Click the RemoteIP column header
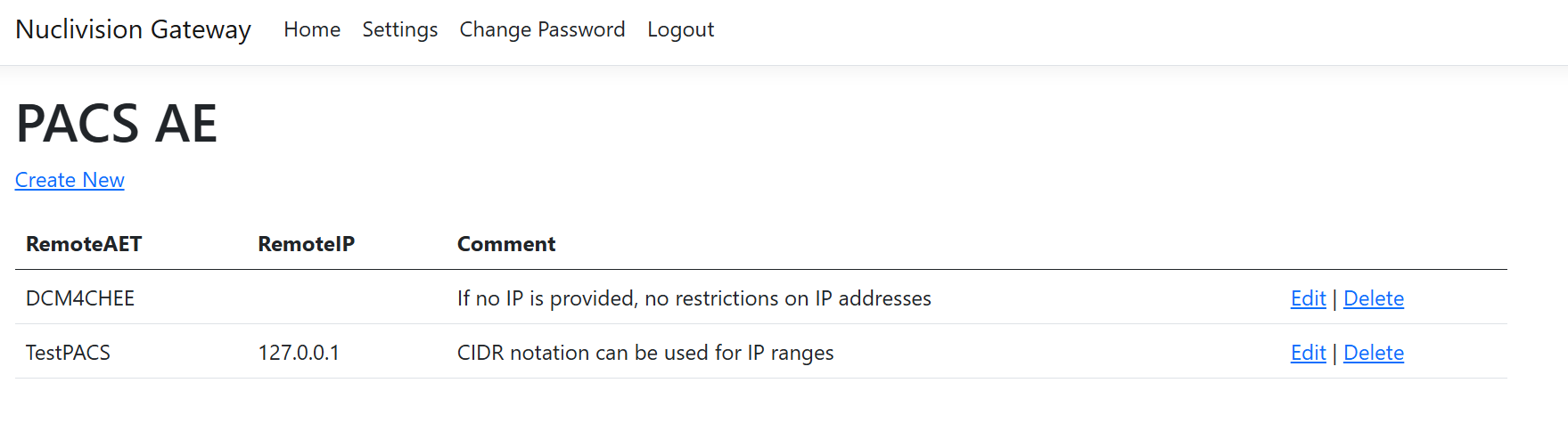1568x440 pixels. click(306, 244)
